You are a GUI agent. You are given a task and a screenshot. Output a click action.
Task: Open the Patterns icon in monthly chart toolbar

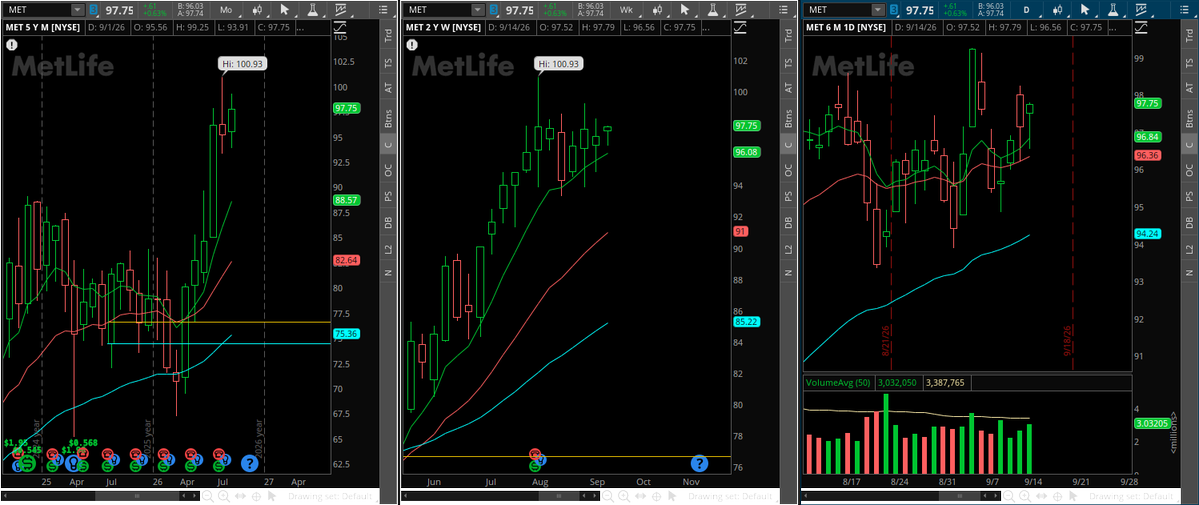(340, 9)
